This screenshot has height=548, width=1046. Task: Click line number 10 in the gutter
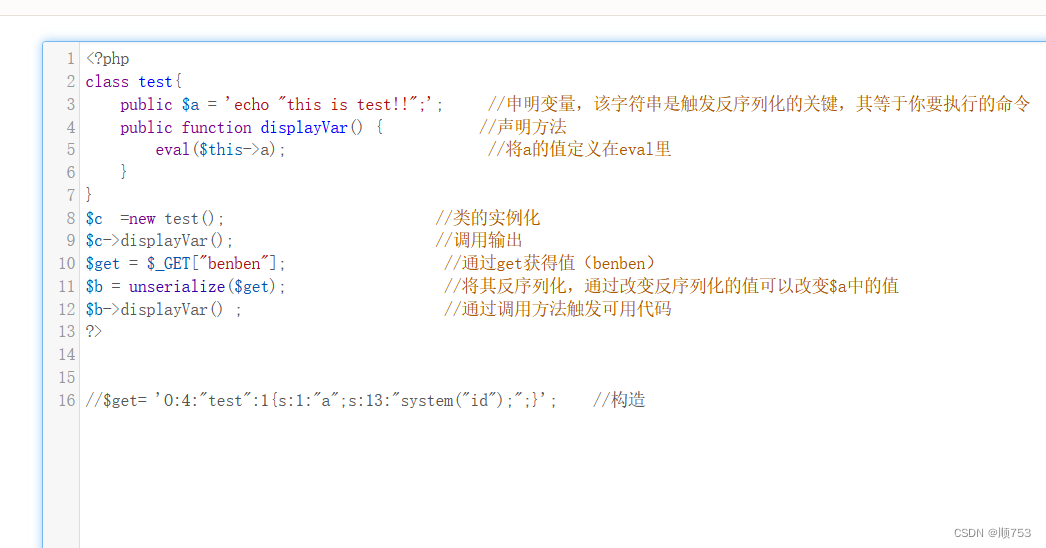67,264
